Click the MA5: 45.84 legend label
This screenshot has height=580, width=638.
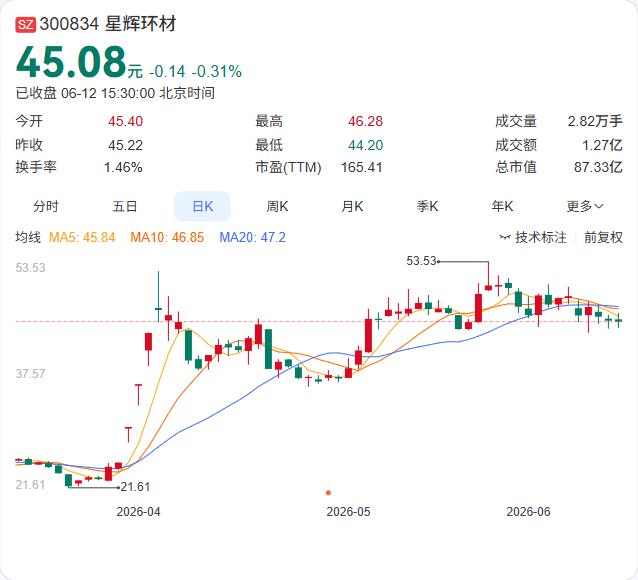click(x=82, y=237)
